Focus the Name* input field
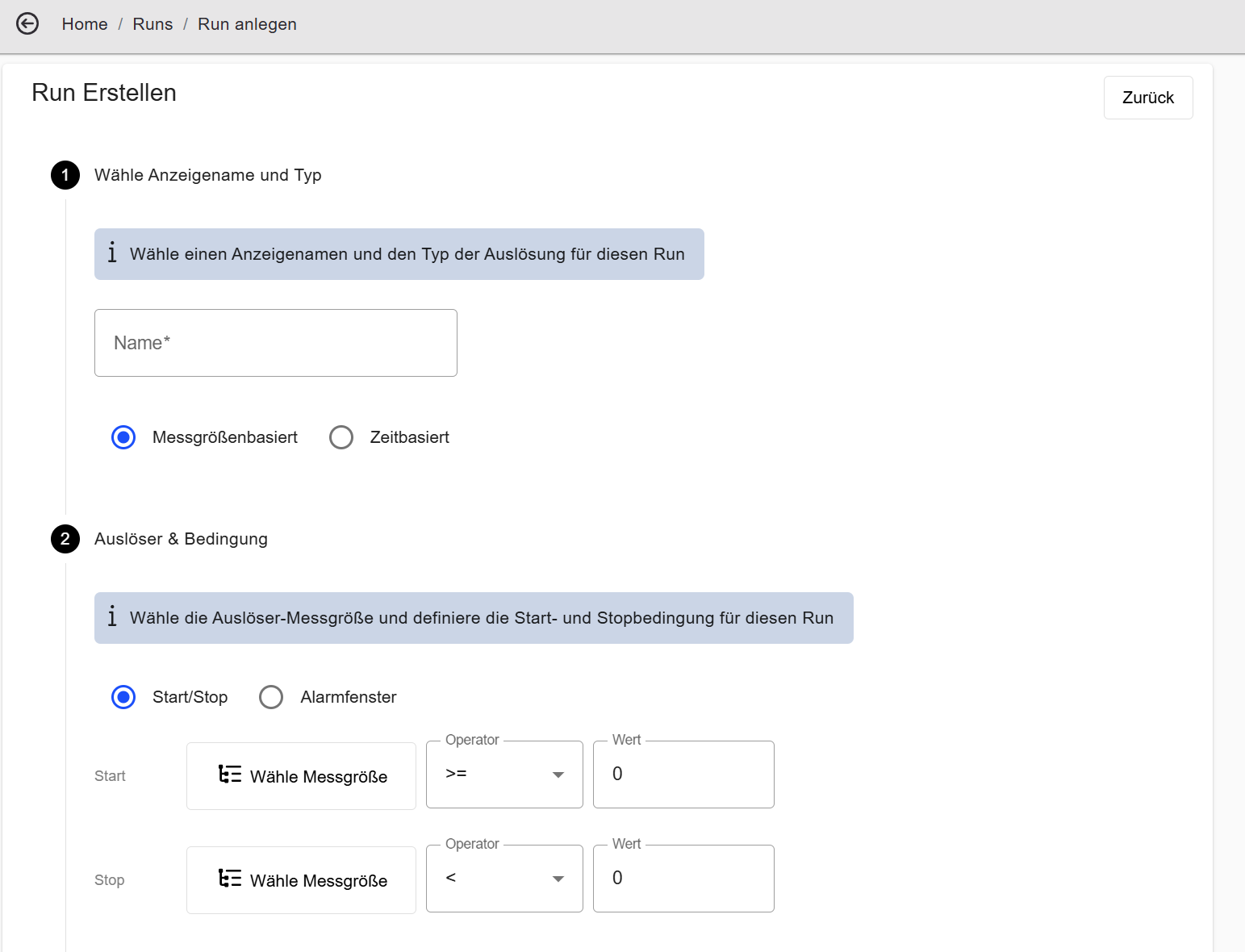Image resolution: width=1245 pixels, height=952 pixels. point(276,343)
